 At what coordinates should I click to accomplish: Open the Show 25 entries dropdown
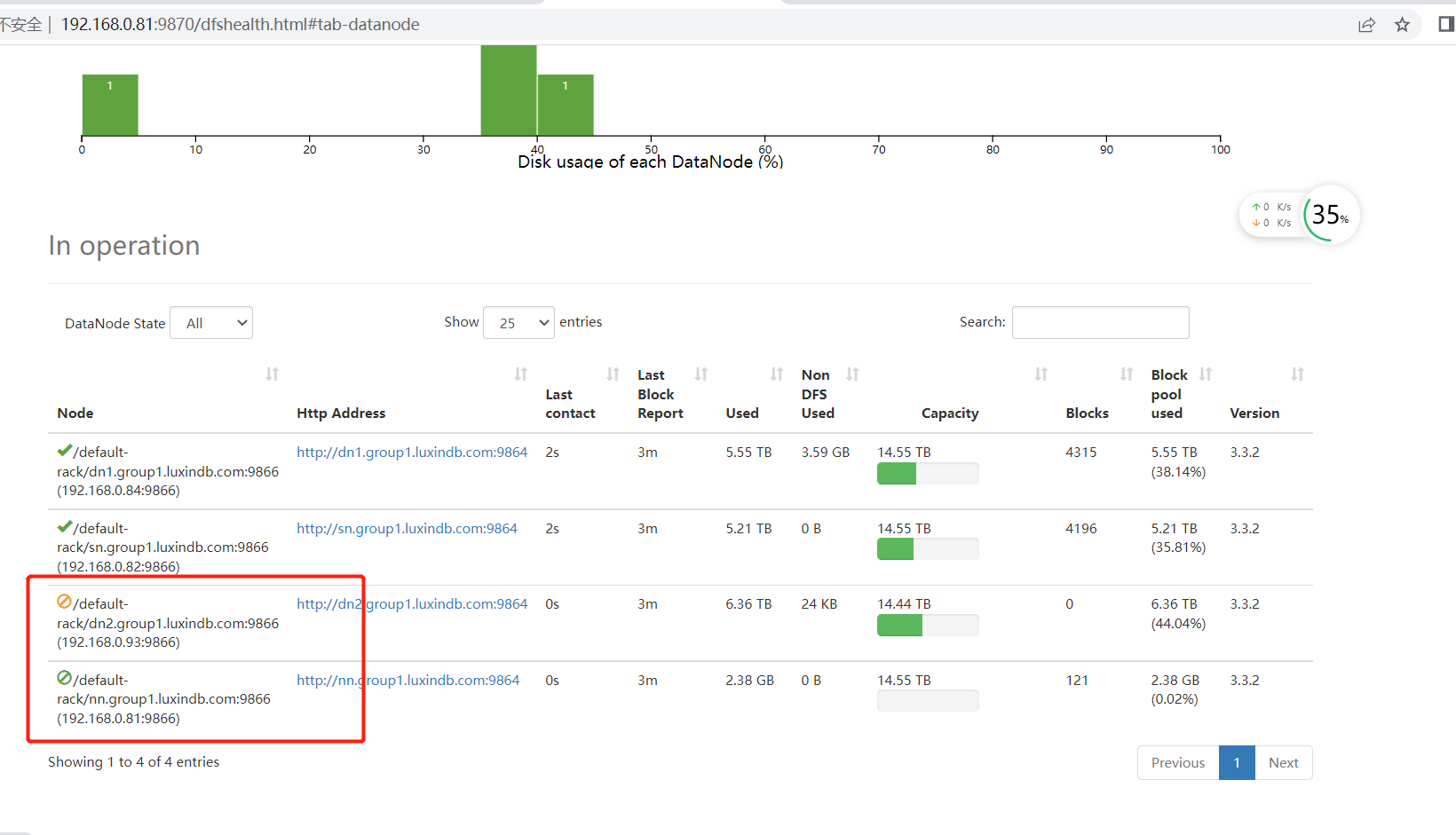pos(518,323)
